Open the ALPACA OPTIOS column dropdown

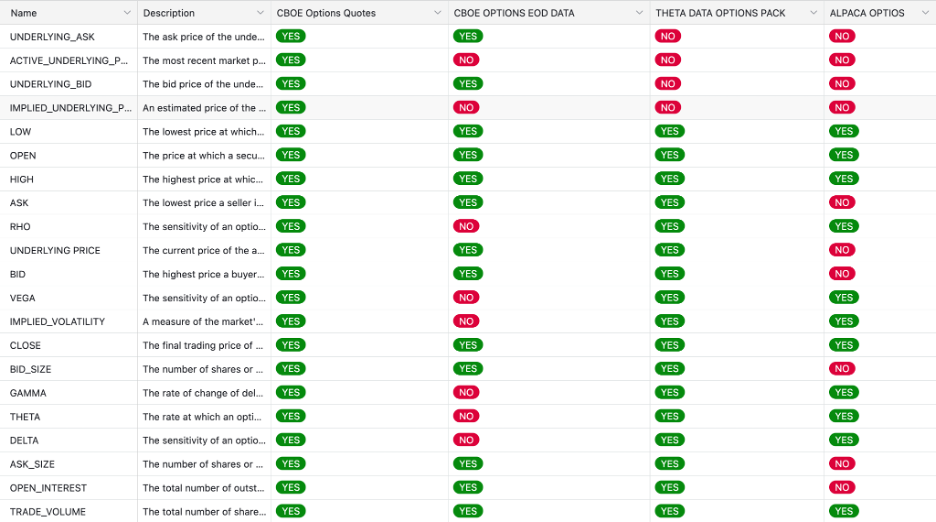tap(925, 13)
